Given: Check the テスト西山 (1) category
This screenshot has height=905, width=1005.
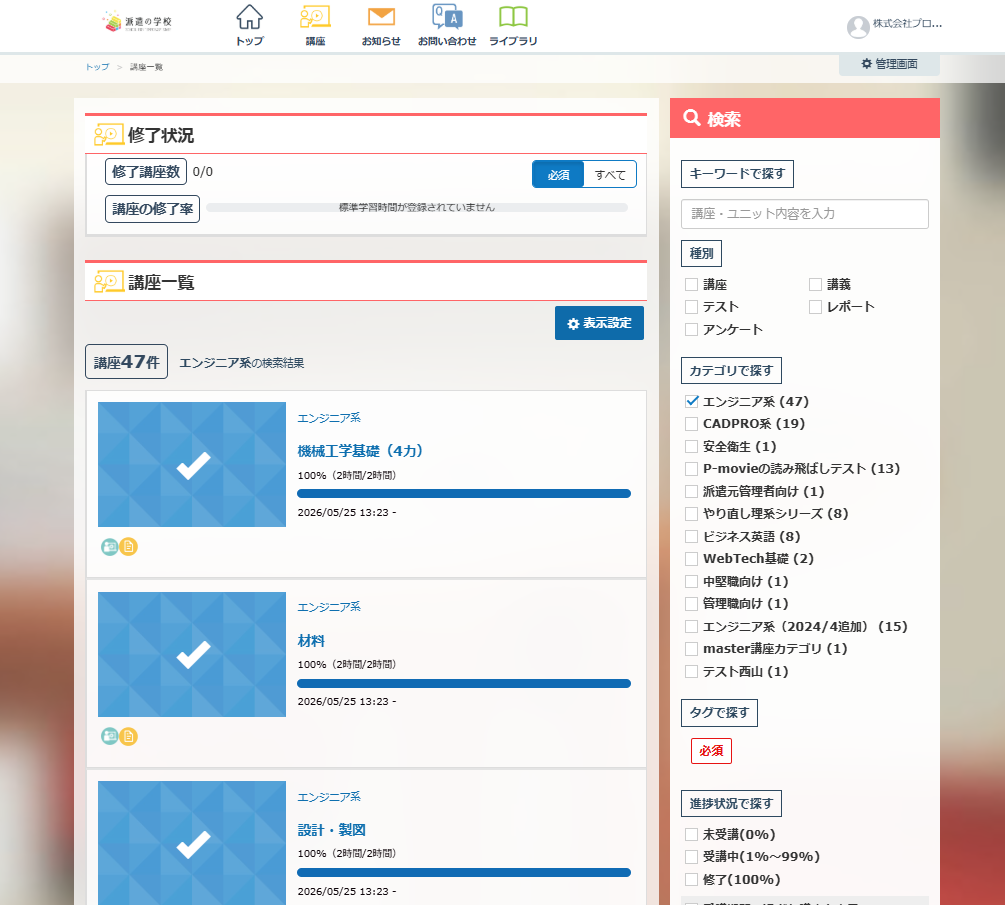Looking at the screenshot, I should [x=691, y=672].
